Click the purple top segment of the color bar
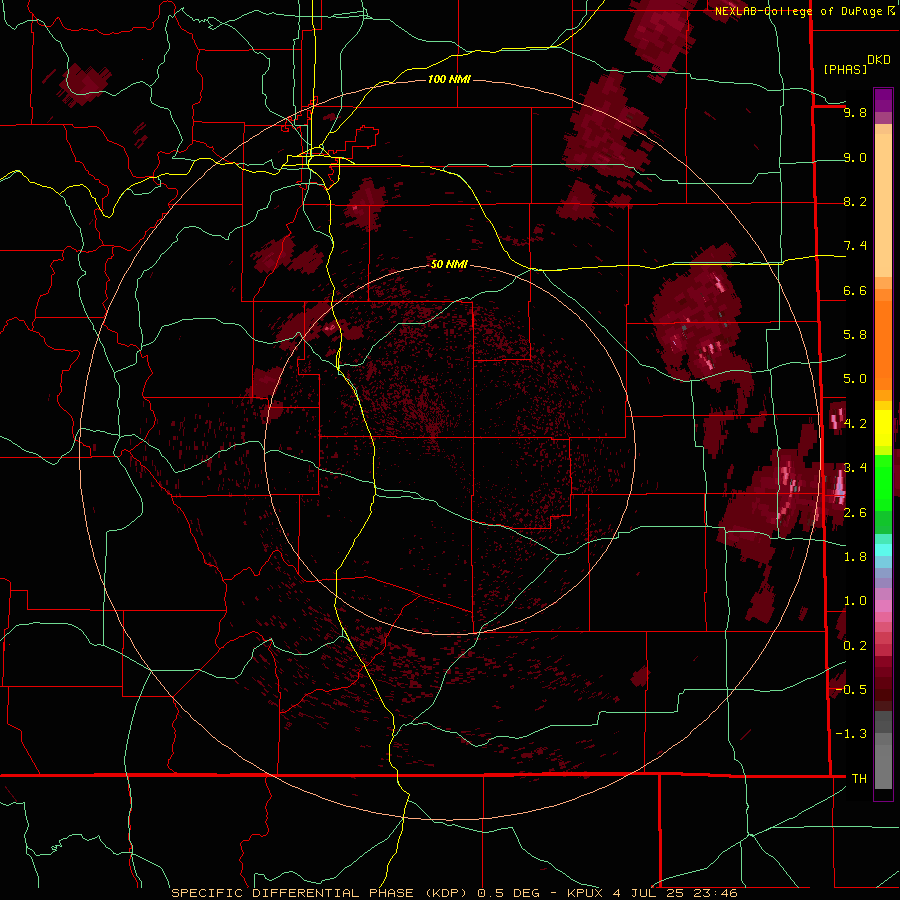The image size is (900, 900). (x=883, y=100)
